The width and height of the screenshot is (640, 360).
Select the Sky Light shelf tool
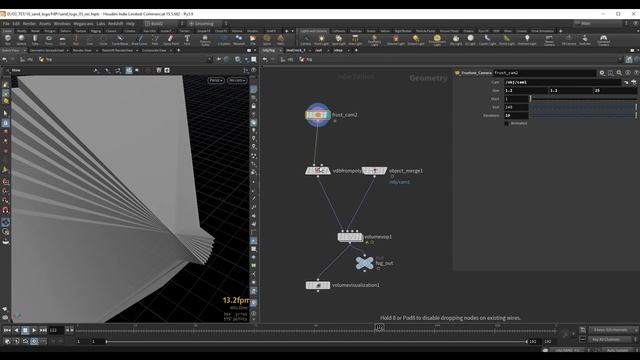tap(456, 40)
